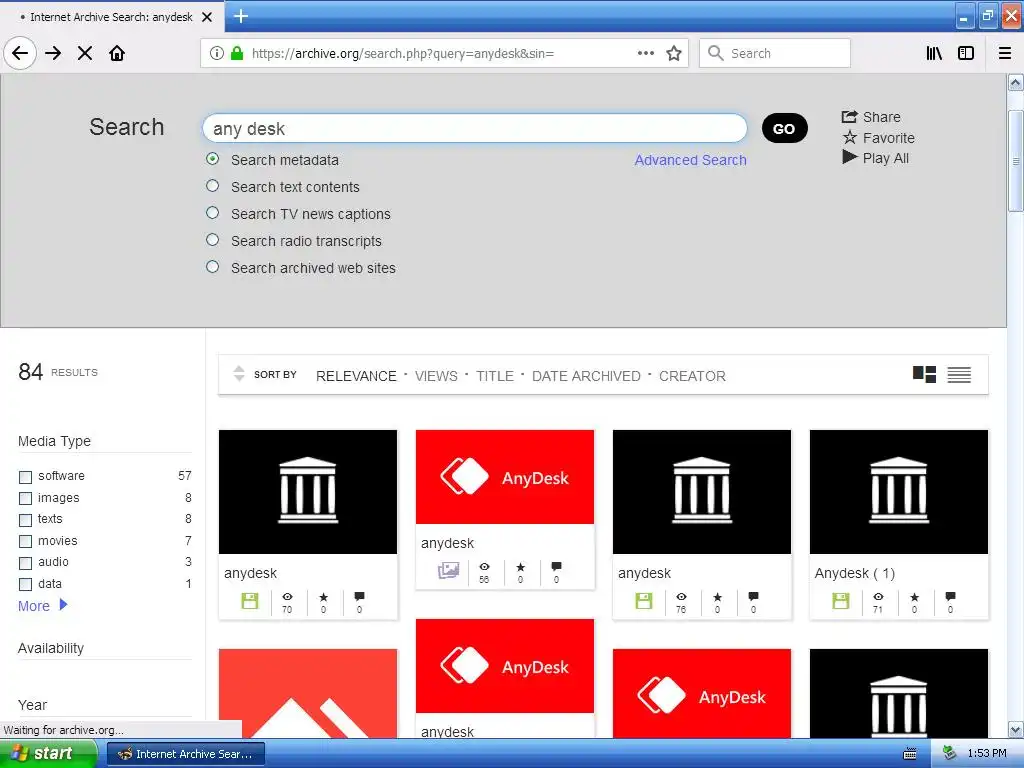Open the Advanced Search link
The height and width of the screenshot is (768, 1024).
(690, 160)
